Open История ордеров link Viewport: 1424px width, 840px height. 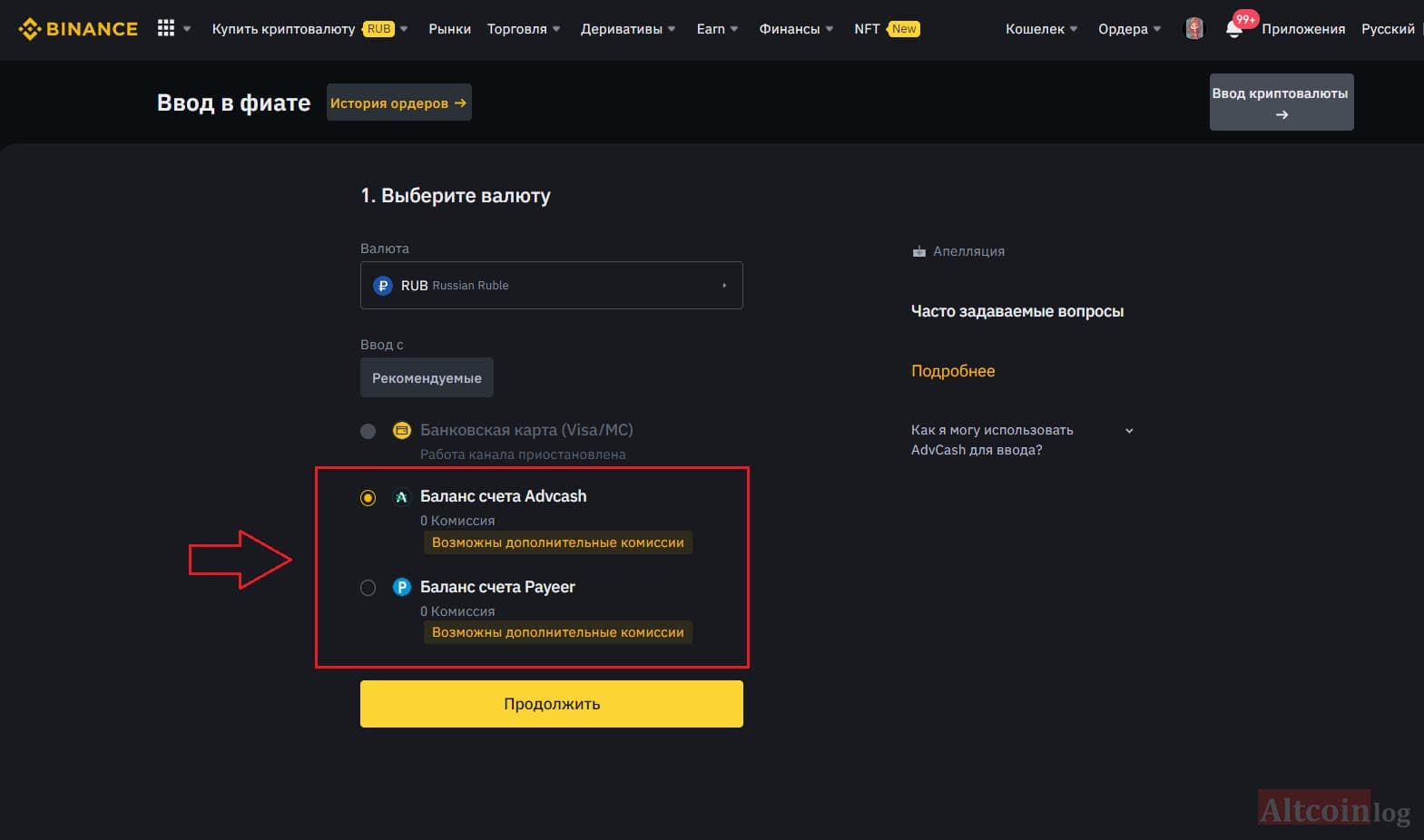click(398, 103)
